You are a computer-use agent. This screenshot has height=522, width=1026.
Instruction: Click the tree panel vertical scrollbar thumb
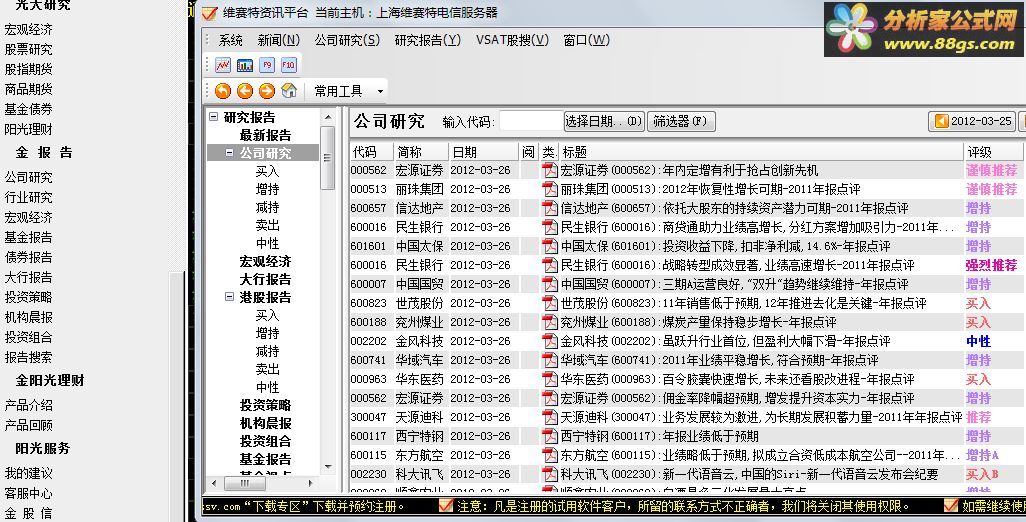coord(328,158)
